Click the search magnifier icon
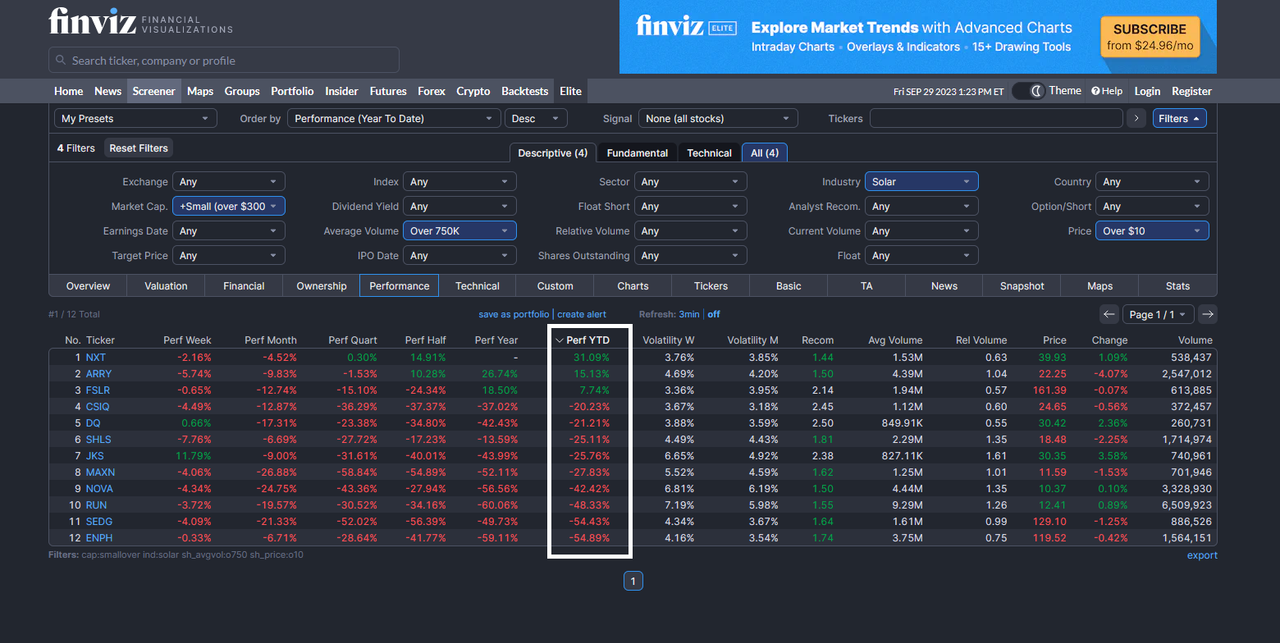The height and width of the screenshot is (643, 1280). [62, 60]
